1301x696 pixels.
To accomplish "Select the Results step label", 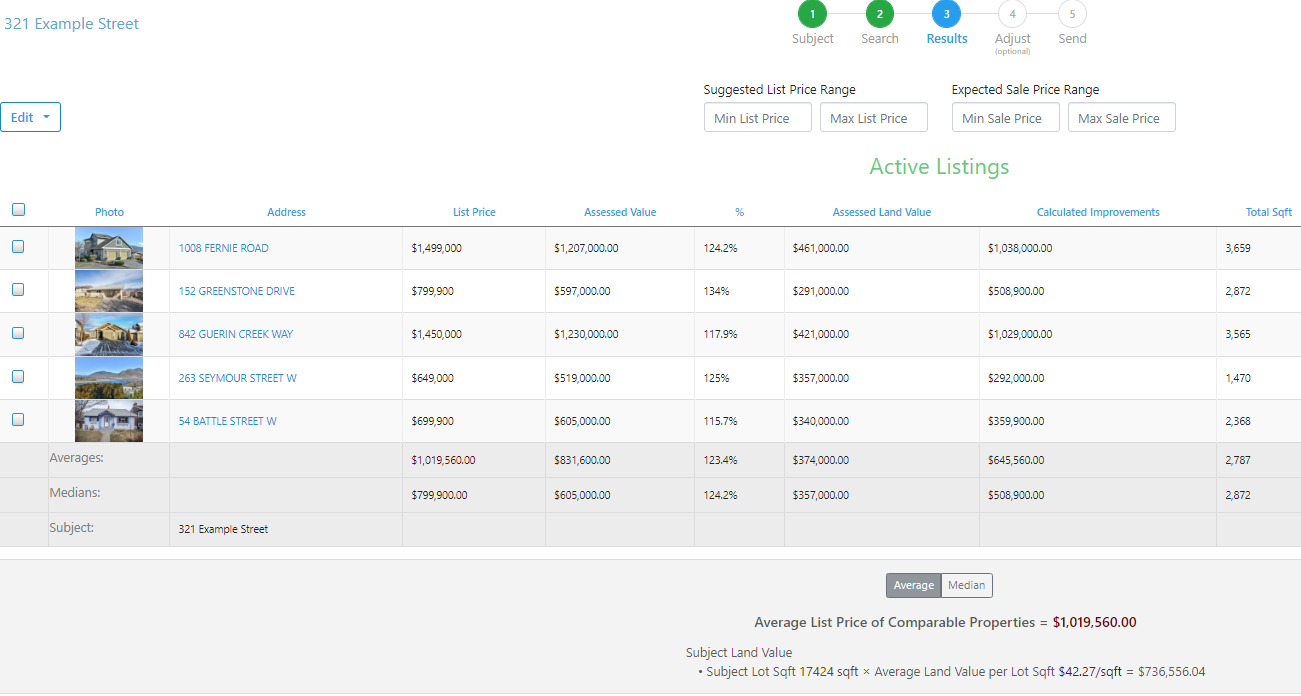I will coord(947,39).
